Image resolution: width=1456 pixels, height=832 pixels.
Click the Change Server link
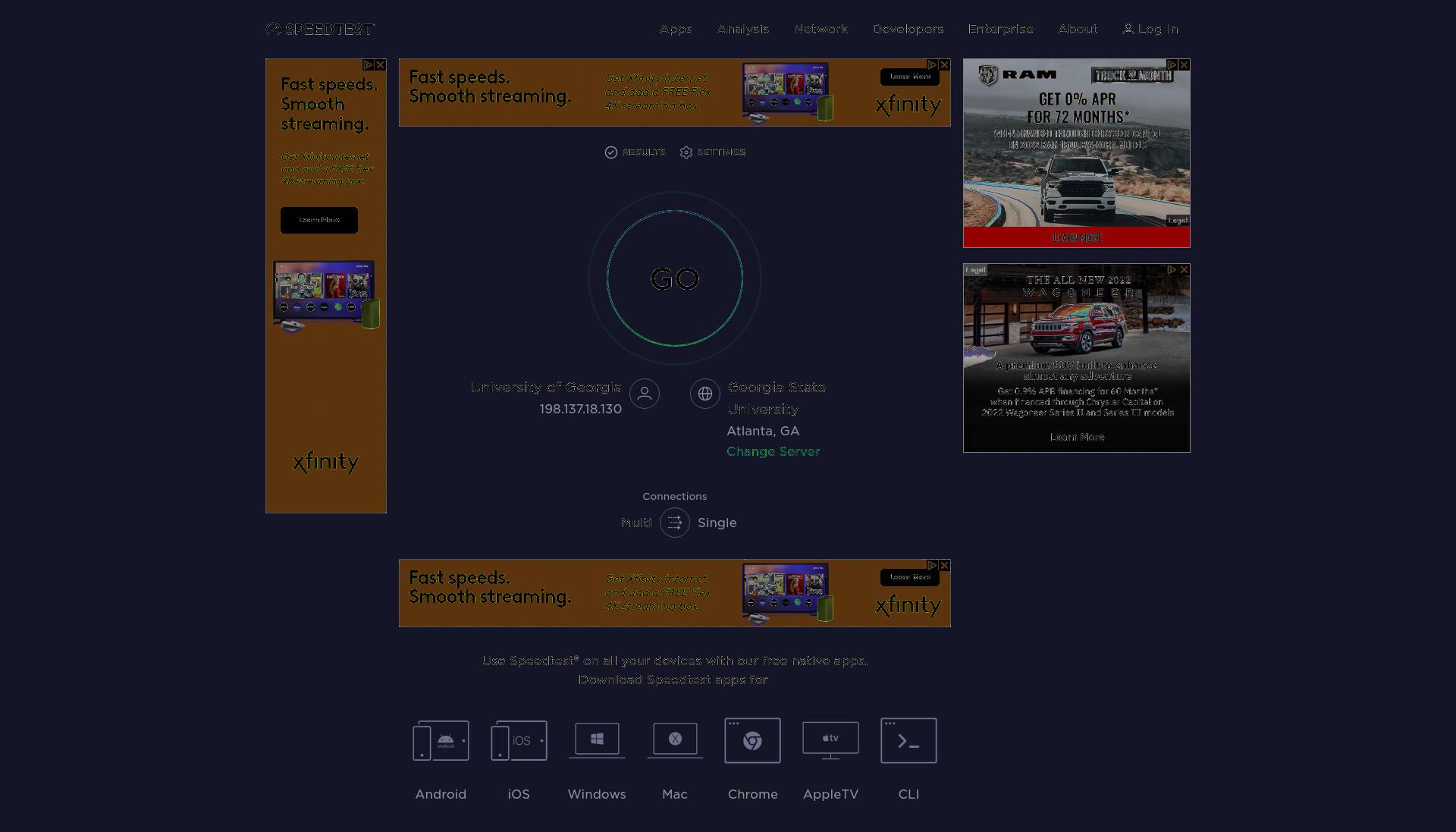point(773,451)
